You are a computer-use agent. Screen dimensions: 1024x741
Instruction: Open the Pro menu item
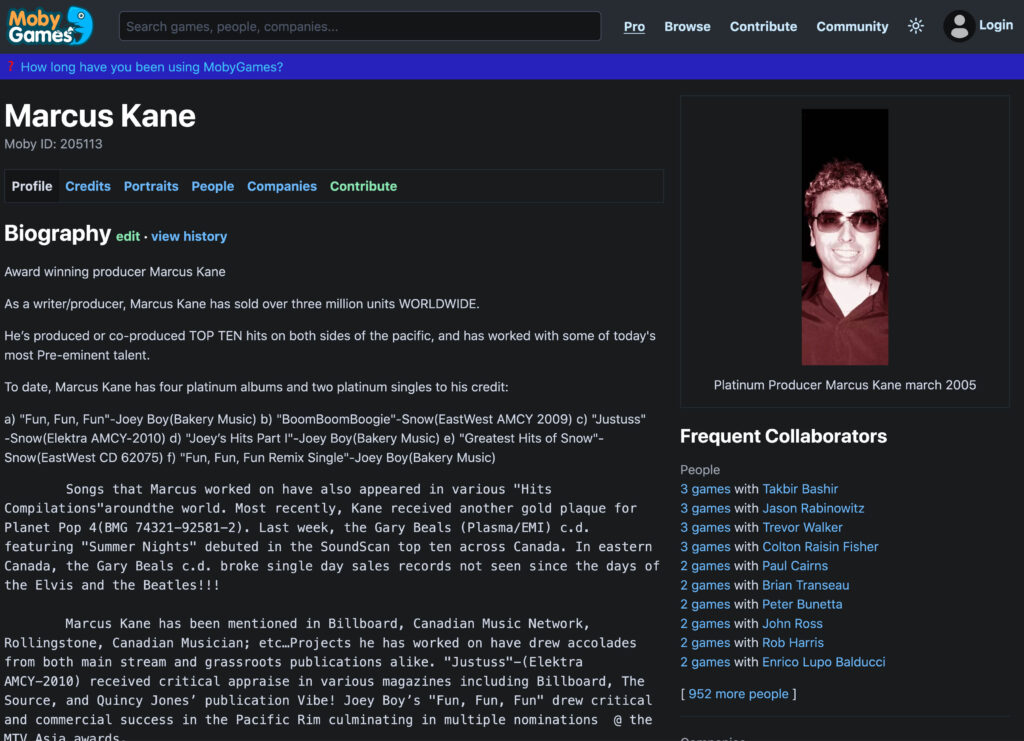coord(634,26)
